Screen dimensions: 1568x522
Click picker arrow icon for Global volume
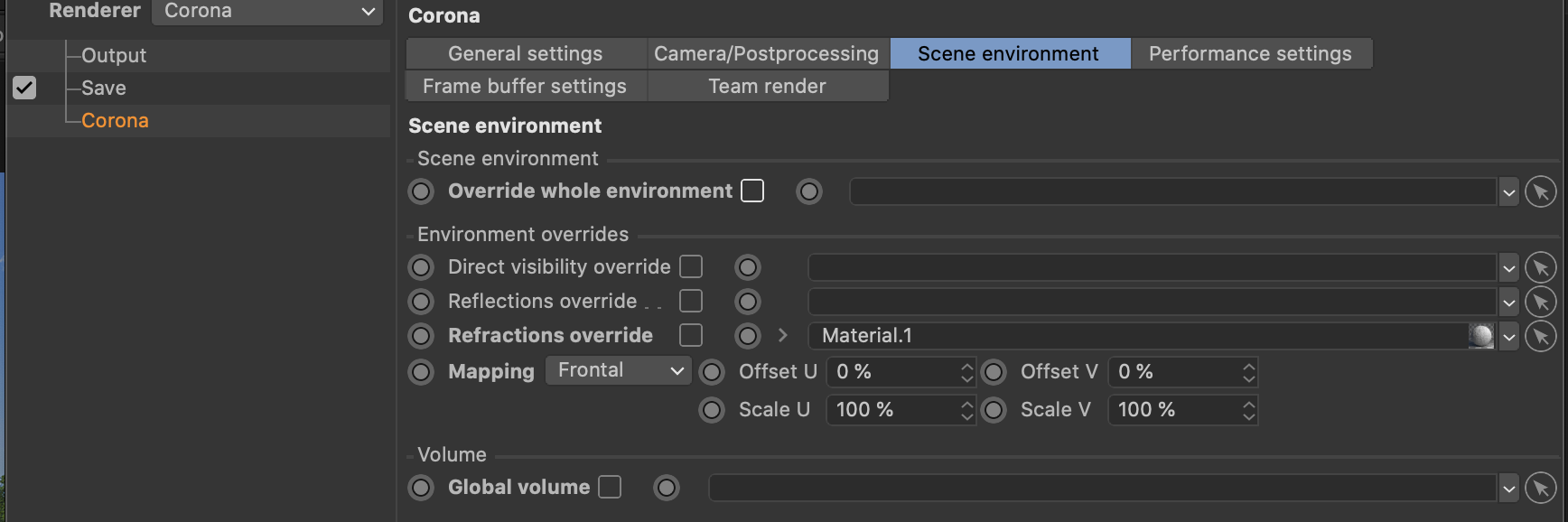coord(1540,488)
